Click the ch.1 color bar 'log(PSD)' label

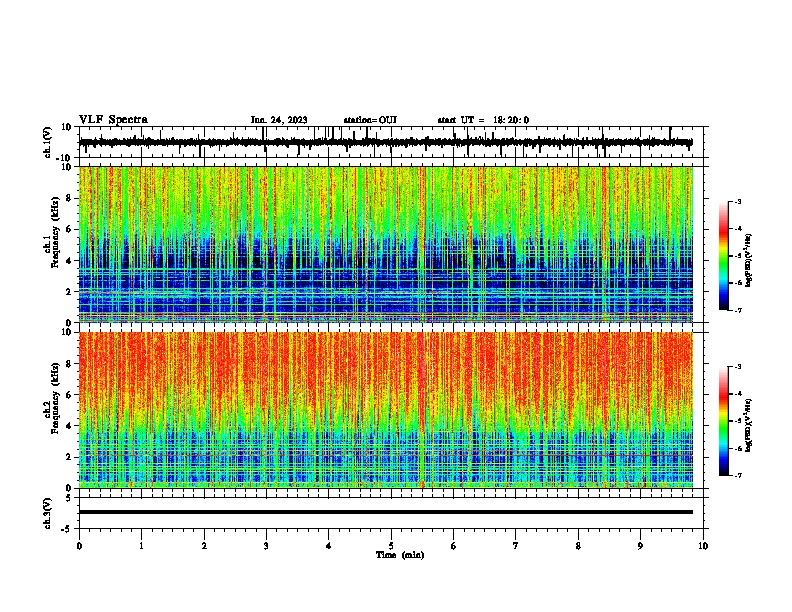749,260
